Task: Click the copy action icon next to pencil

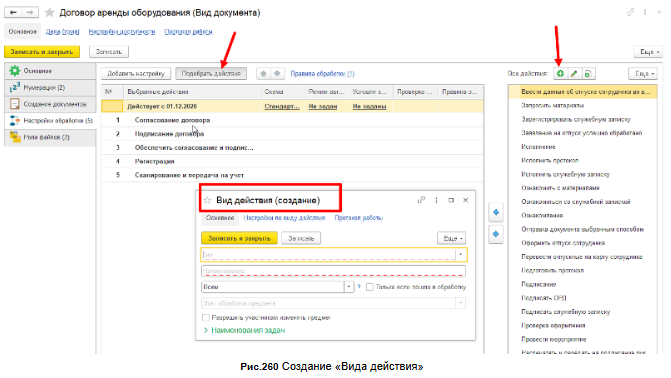Action: pyautogui.click(x=588, y=74)
